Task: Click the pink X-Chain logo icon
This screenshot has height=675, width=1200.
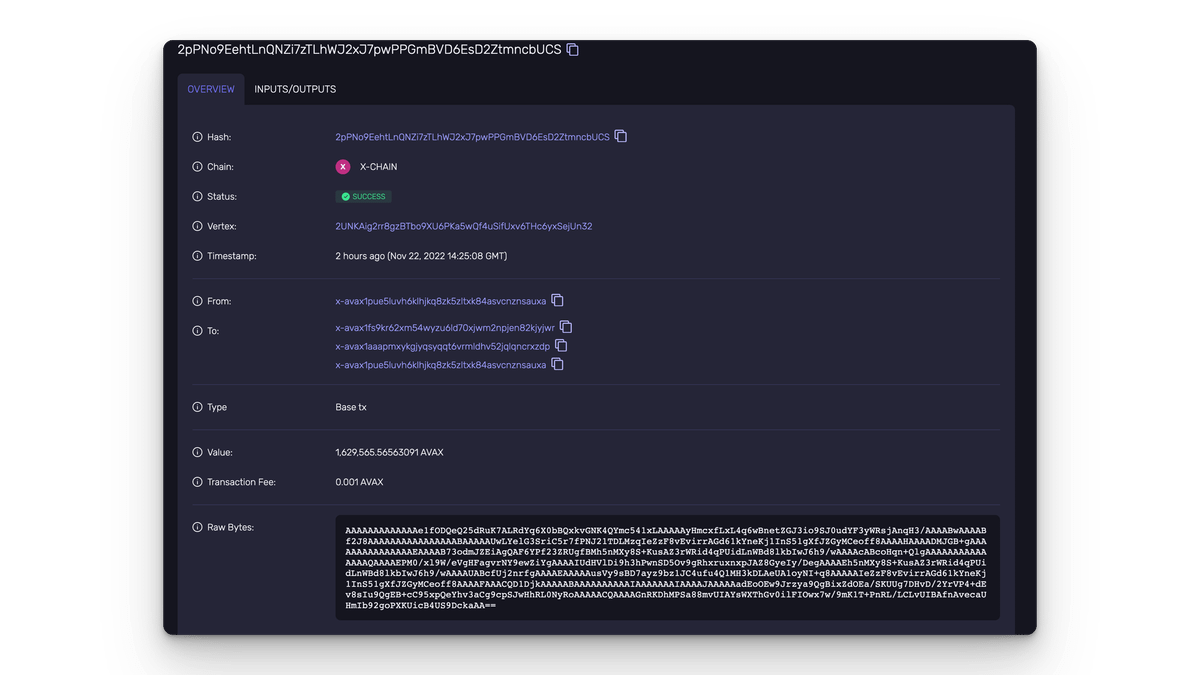Action: click(x=343, y=167)
